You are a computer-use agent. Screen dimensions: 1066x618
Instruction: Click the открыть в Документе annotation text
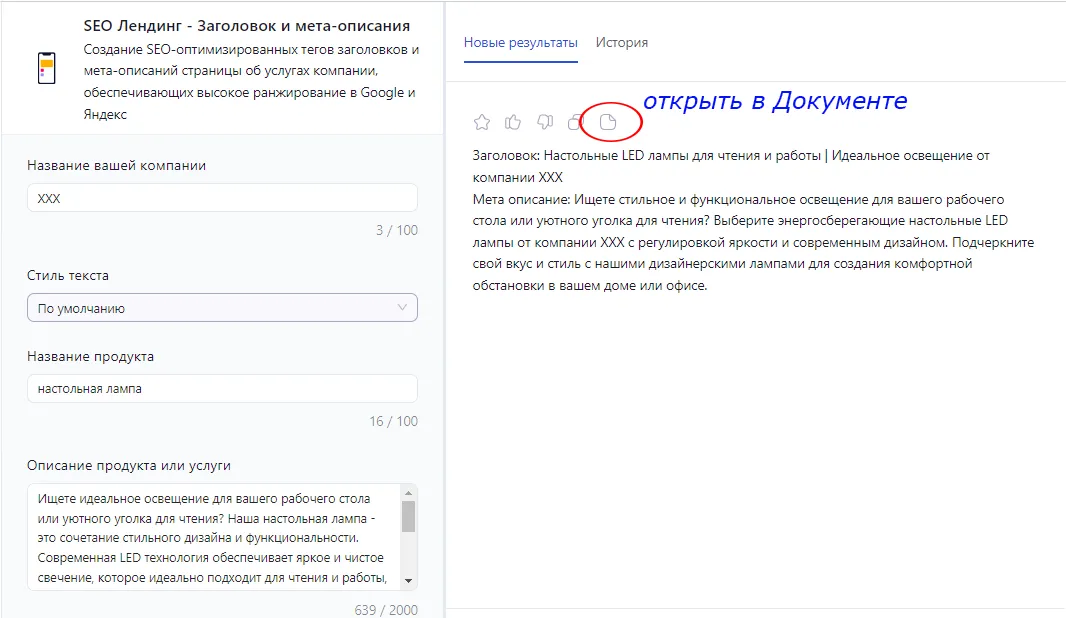777,100
